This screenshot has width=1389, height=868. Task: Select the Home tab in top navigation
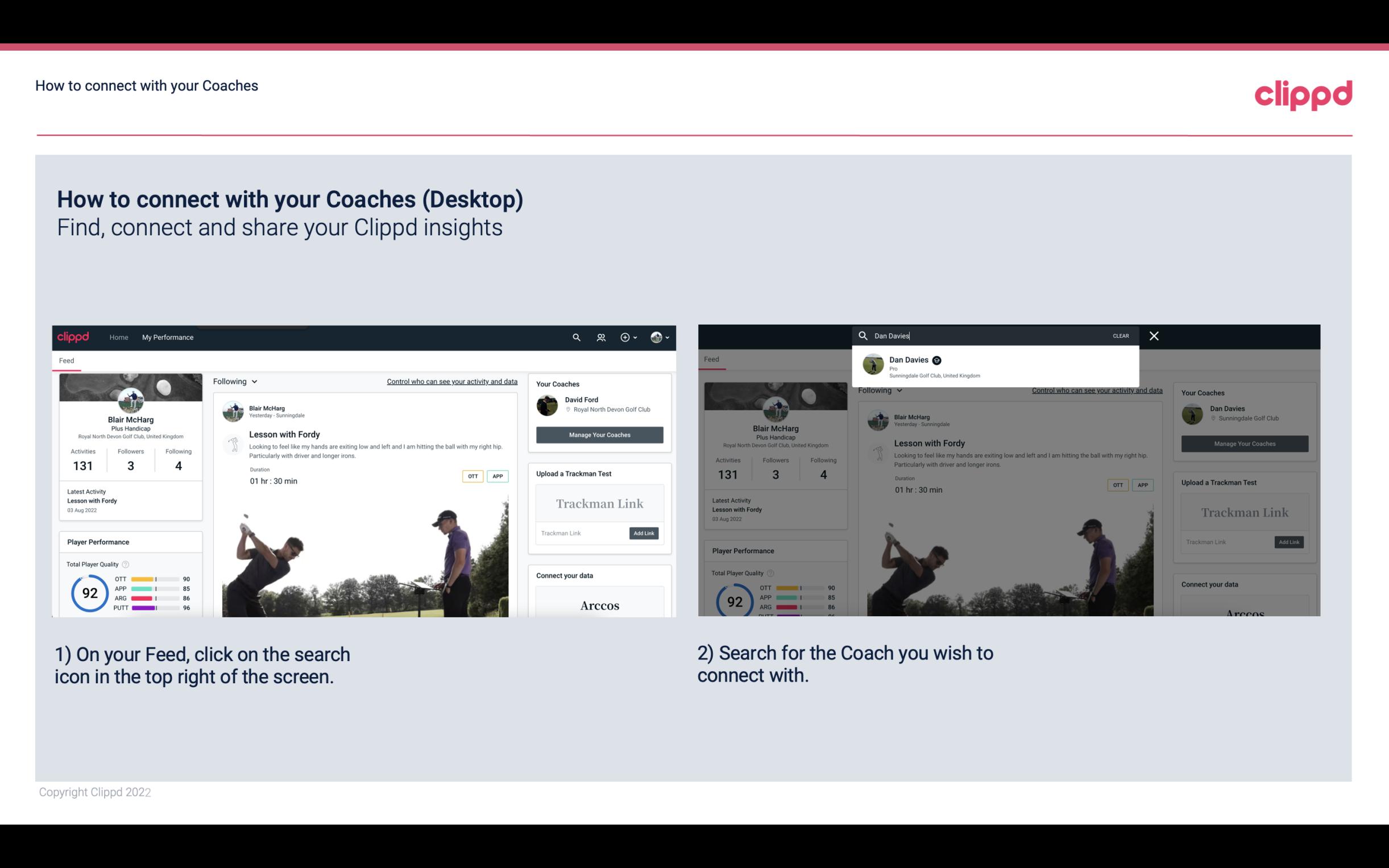click(118, 337)
